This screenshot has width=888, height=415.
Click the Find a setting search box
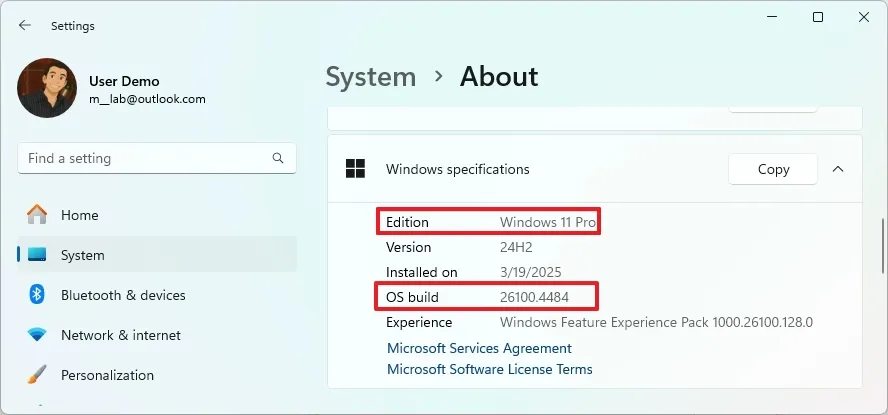[x=157, y=158]
